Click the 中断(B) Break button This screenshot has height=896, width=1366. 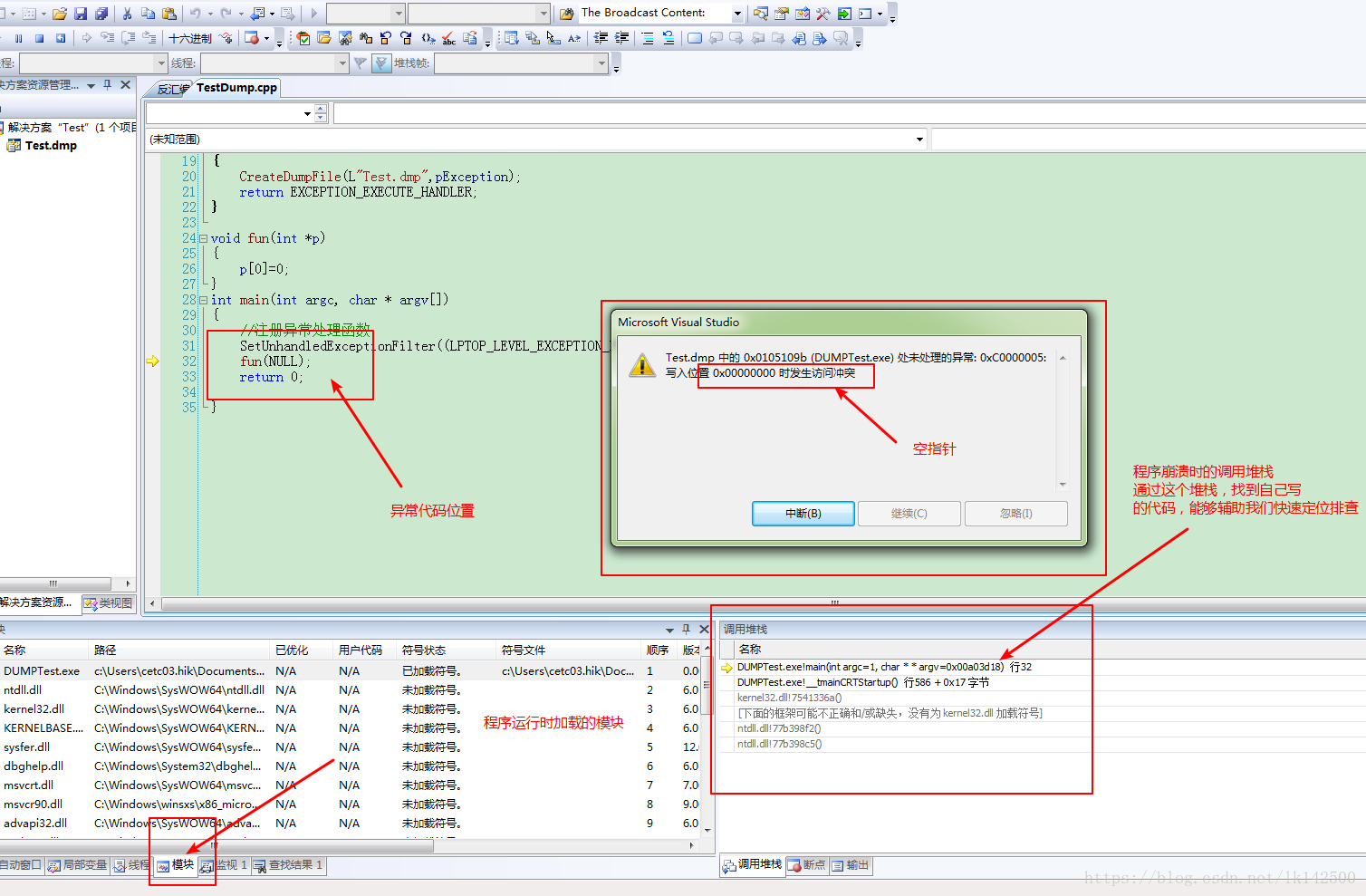click(803, 514)
